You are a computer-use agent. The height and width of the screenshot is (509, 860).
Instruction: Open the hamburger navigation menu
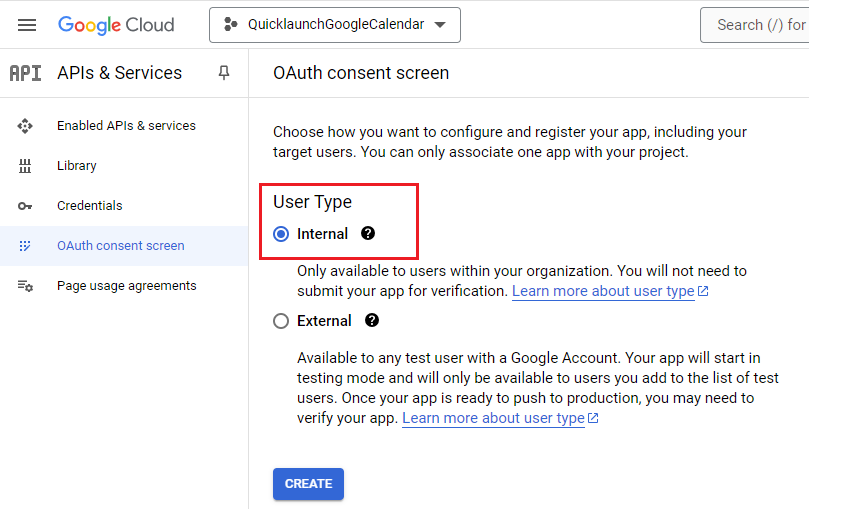[x=27, y=25]
